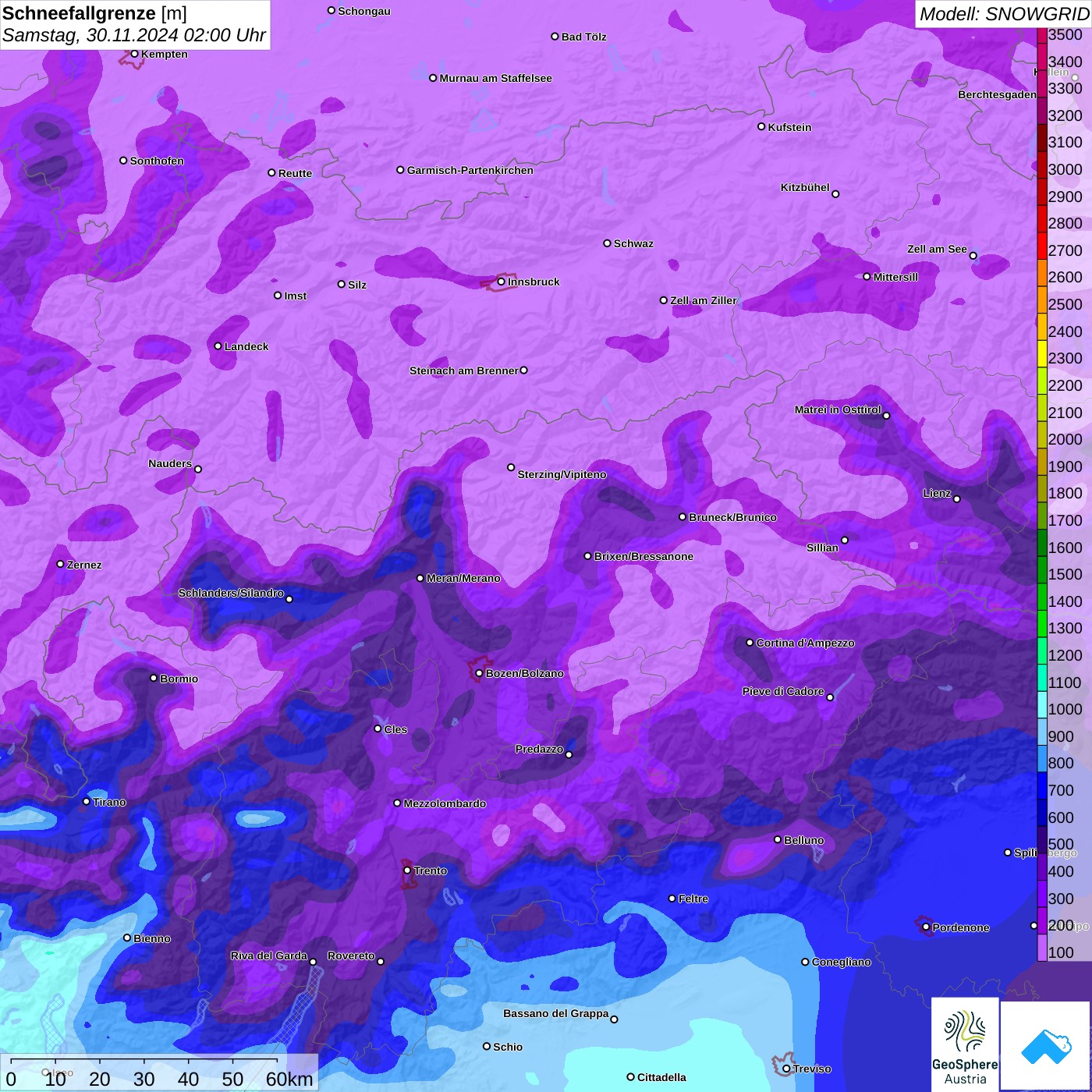Viewport: 1092px width, 1092px height.
Task: Click the Reutte label
Action: [x=295, y=173]
